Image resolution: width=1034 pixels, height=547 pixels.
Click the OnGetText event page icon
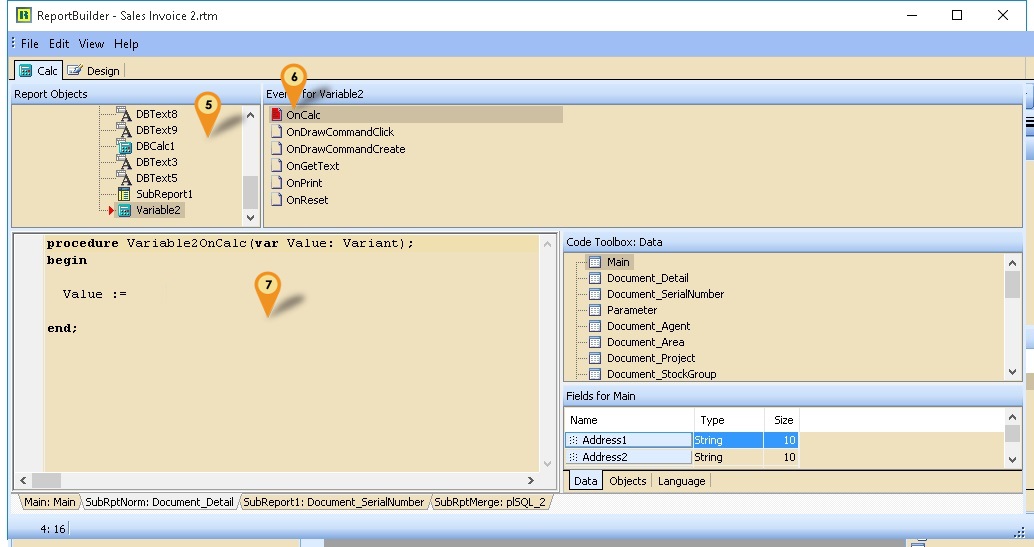(x=277, y=166)
